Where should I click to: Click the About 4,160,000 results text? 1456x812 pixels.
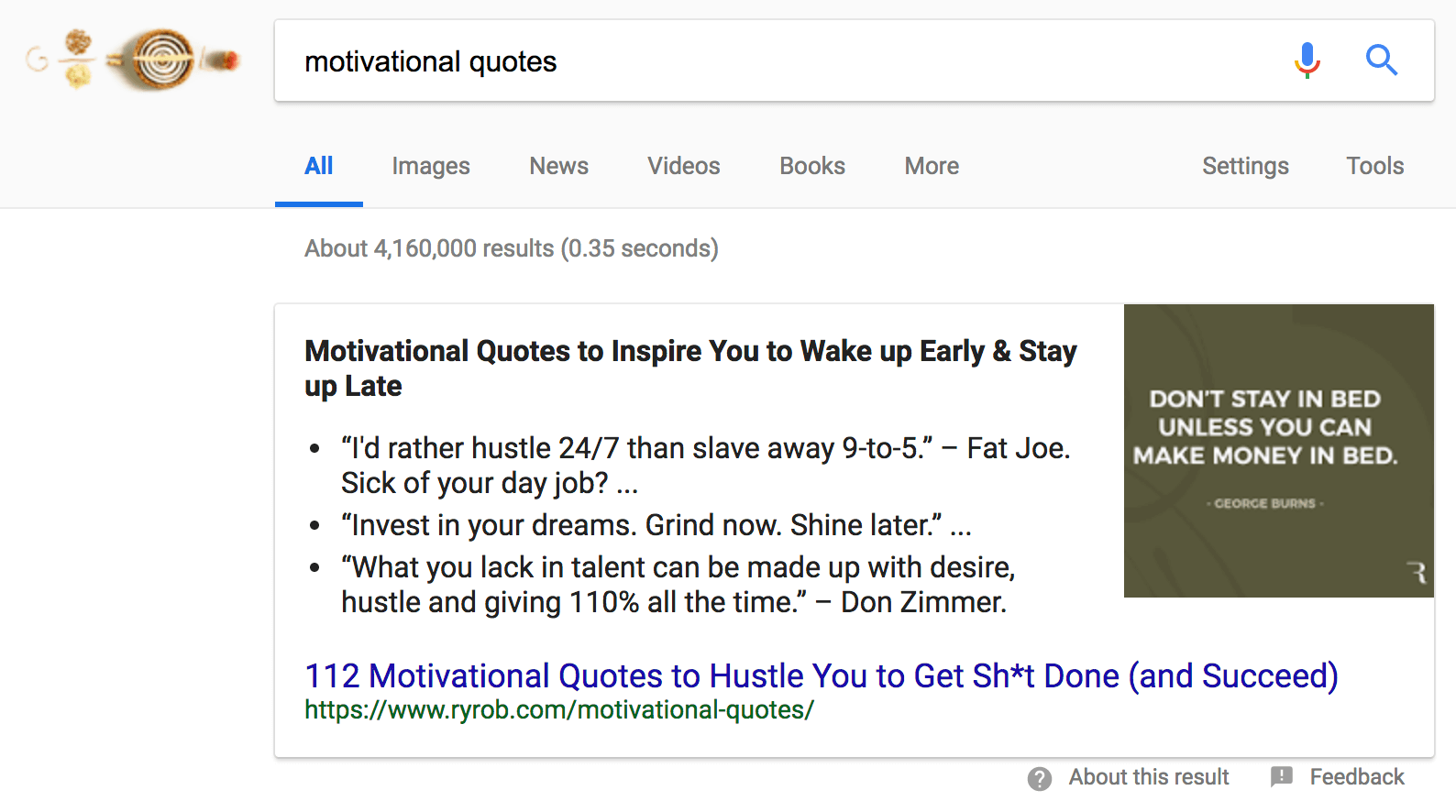tap(512, 248)
